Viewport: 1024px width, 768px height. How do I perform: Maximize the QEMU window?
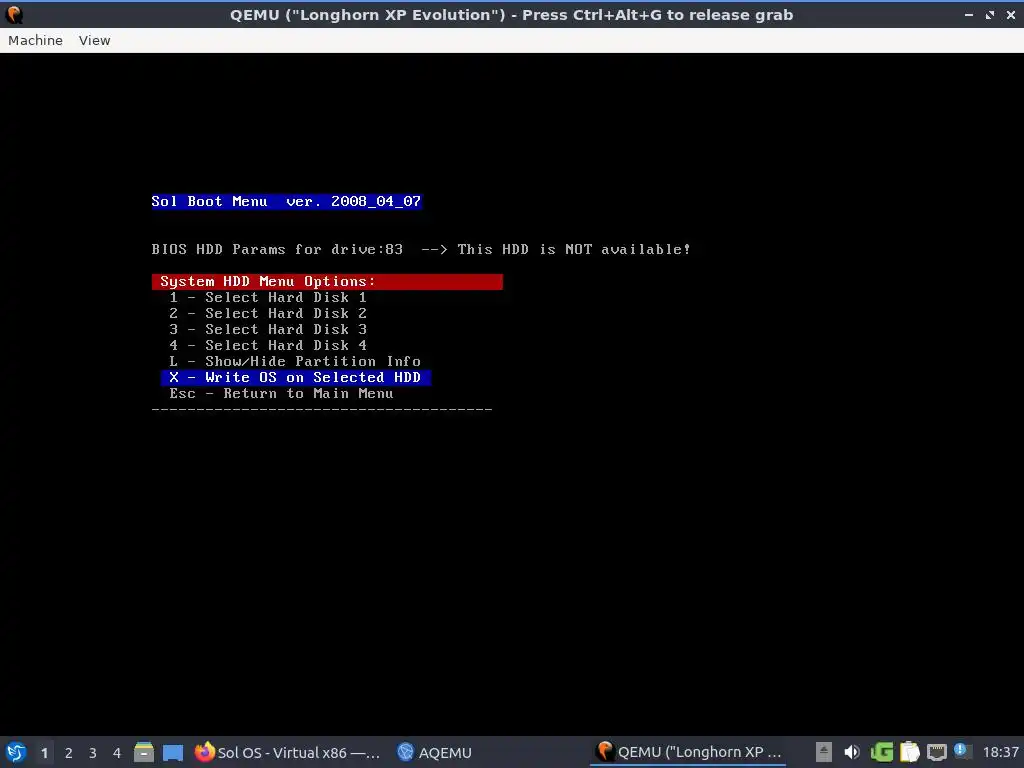[x=990, y=14]
